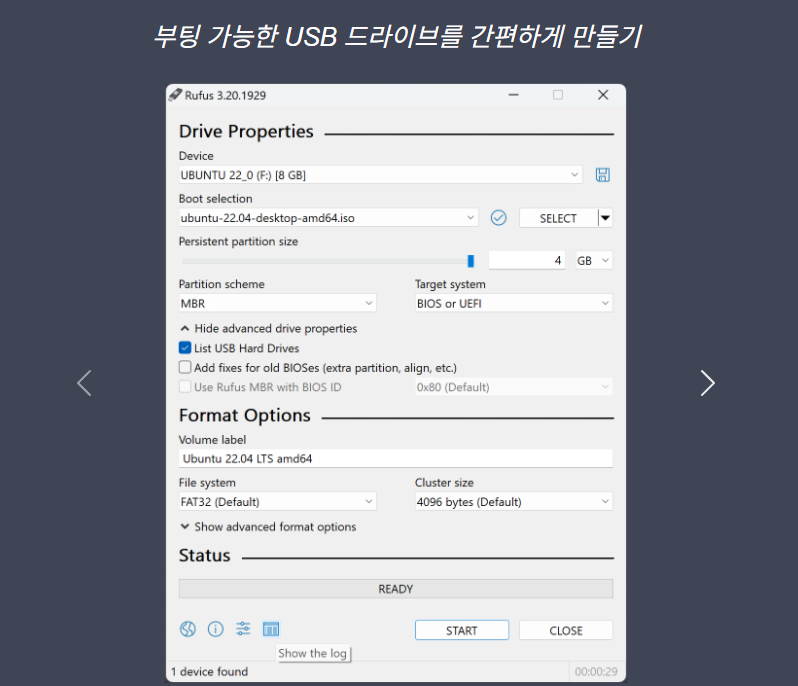Collapse Hide advanced drive properties
Viewport: 798px width, 686px height.
pos(269,328)
